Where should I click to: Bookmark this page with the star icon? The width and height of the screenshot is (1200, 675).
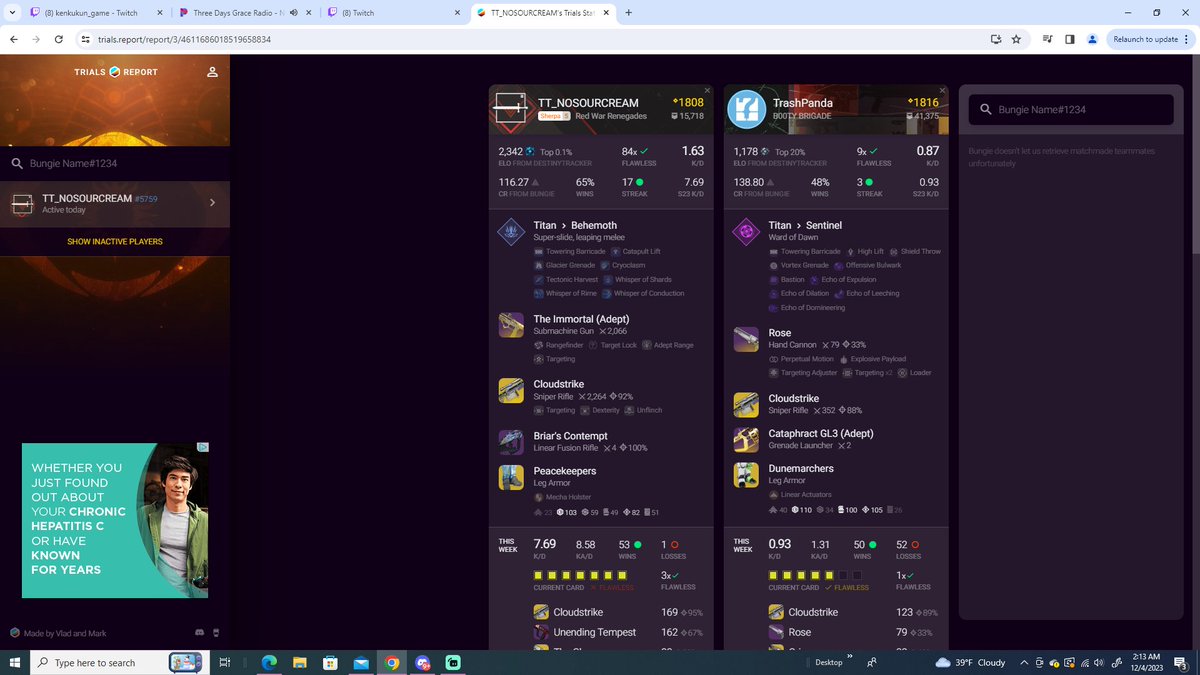tap(1016, 39)
